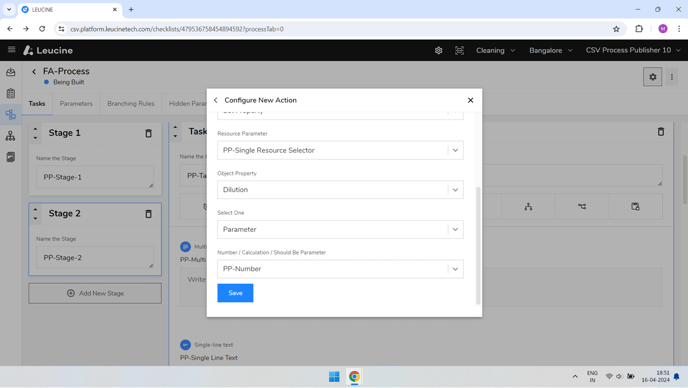Switch to the Branching Rules tab
This screenshot has width=688, height=388.
click(x=131, y=104)
